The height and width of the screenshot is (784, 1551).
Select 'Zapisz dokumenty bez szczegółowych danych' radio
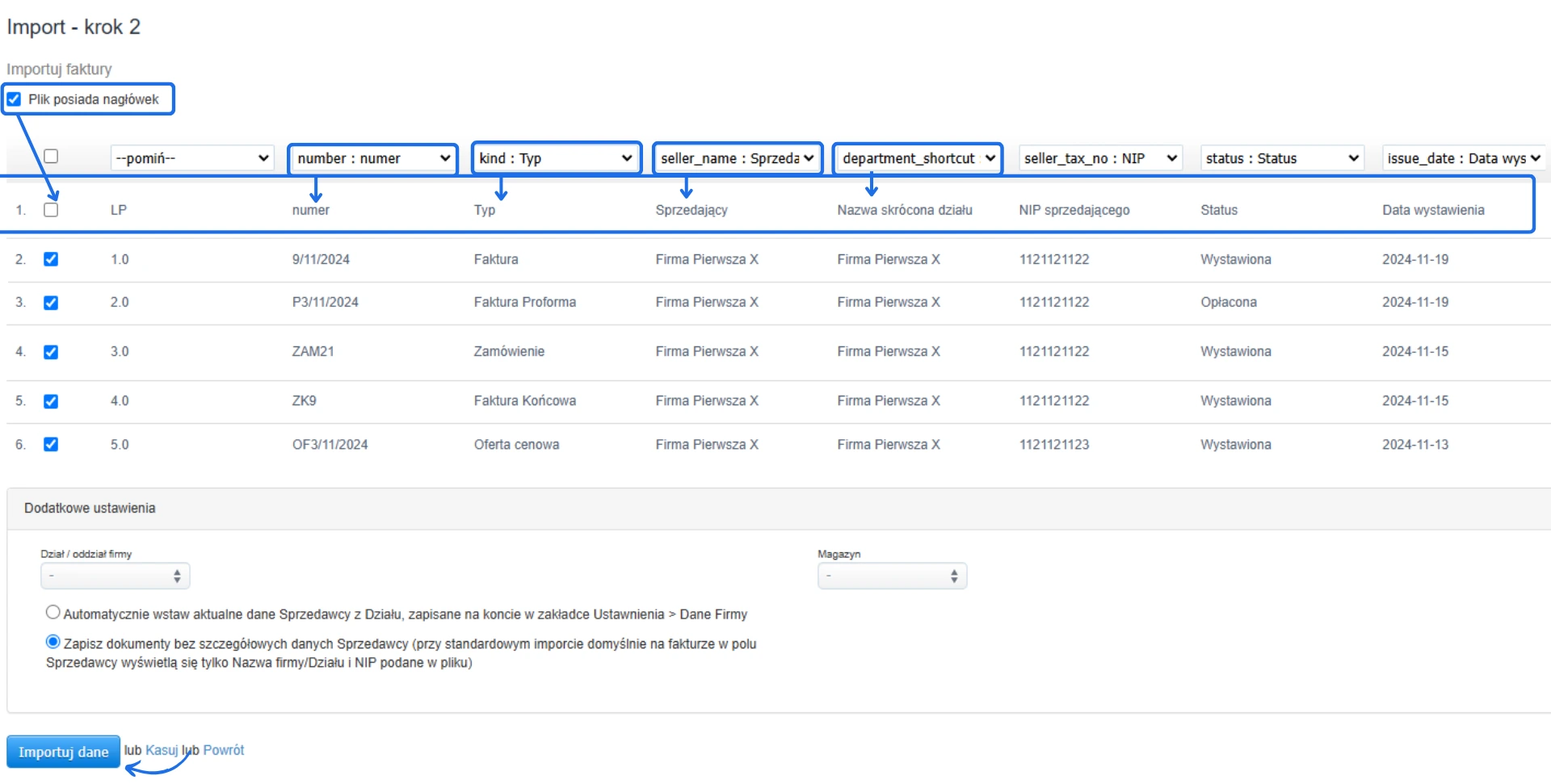(53, 642)
